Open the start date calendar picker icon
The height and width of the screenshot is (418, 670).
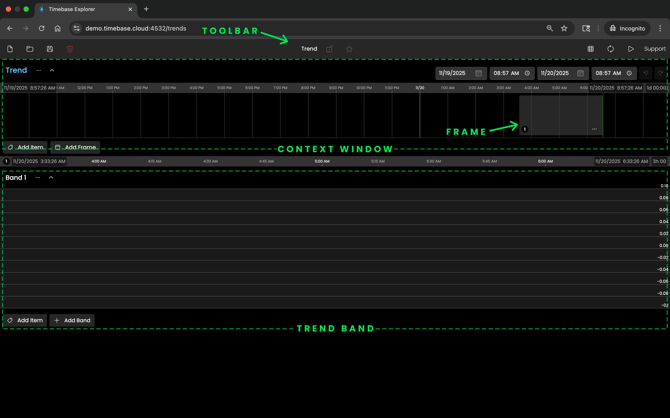coord(479,73)
